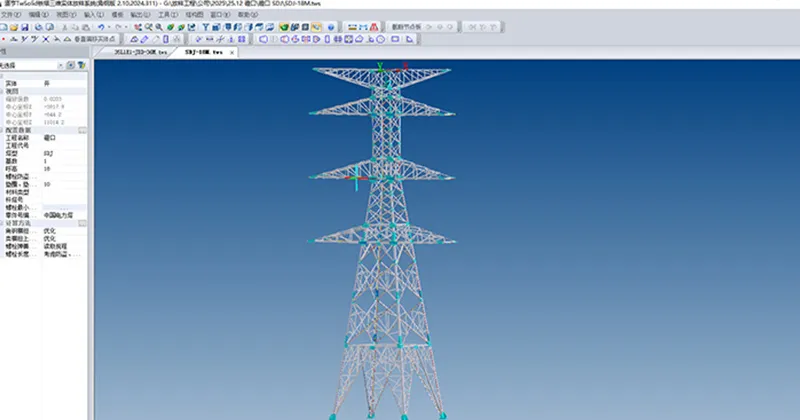
Task: Open the 工具 (Tools) menu
Action: (167, 15)
